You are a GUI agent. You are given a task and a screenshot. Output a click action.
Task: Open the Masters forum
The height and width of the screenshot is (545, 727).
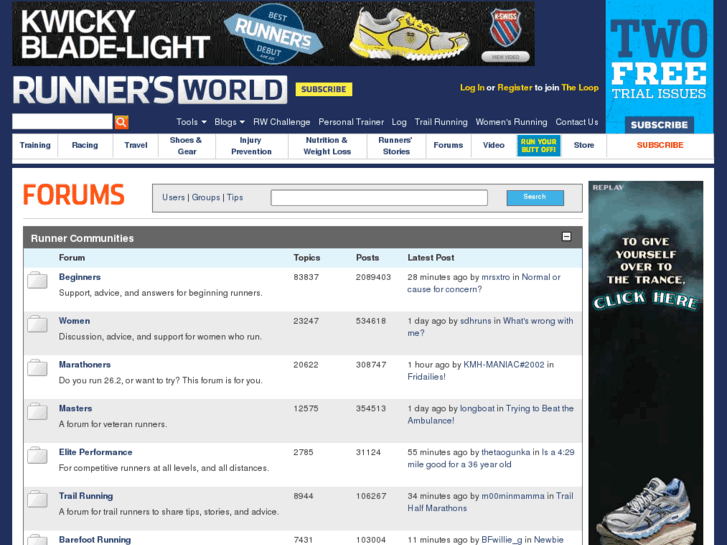[75, 408]
